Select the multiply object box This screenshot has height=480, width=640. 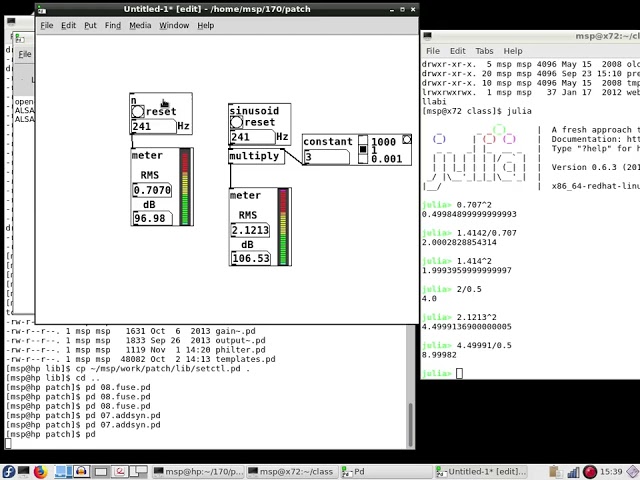(x=256, y=156)
